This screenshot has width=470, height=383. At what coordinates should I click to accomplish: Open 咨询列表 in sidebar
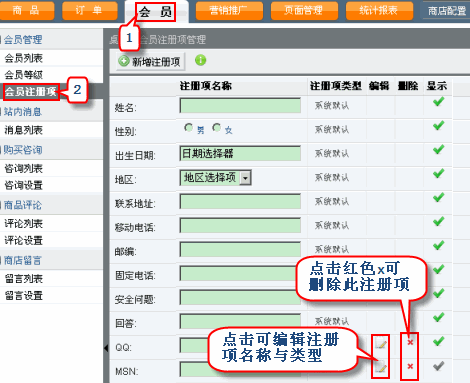click(24, 169)
